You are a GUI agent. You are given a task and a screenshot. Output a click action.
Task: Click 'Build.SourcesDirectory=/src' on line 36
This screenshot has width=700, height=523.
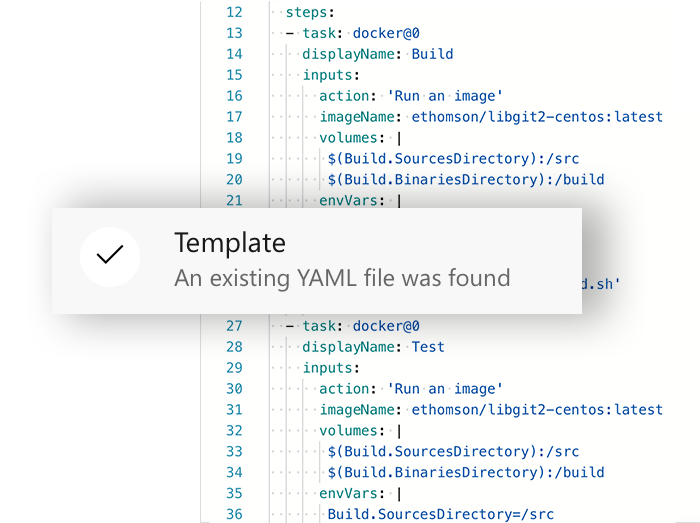click(440, 514)
